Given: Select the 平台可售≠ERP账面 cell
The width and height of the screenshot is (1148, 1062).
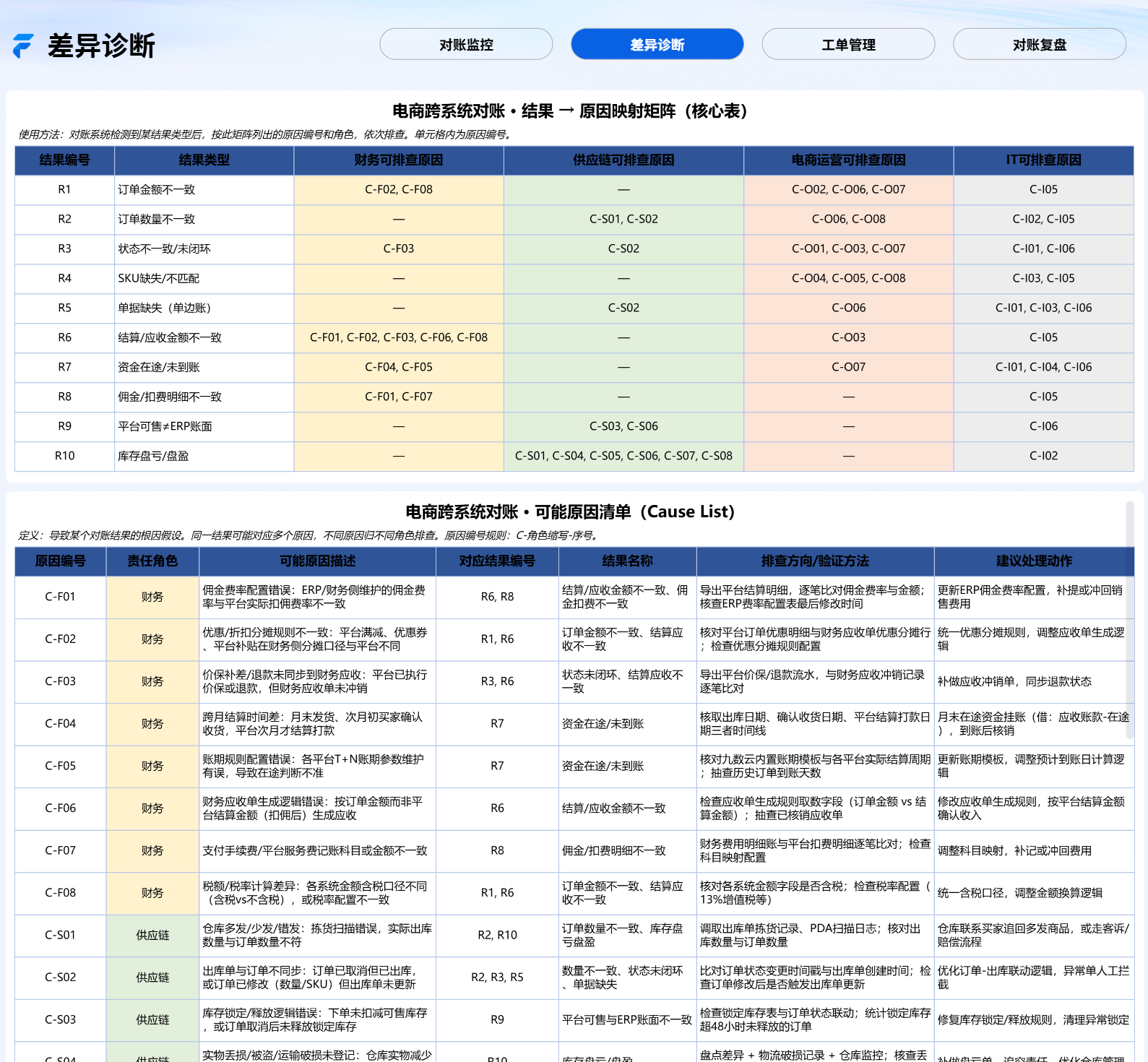Looking at the screenshot, I should [x=204, y=427].
